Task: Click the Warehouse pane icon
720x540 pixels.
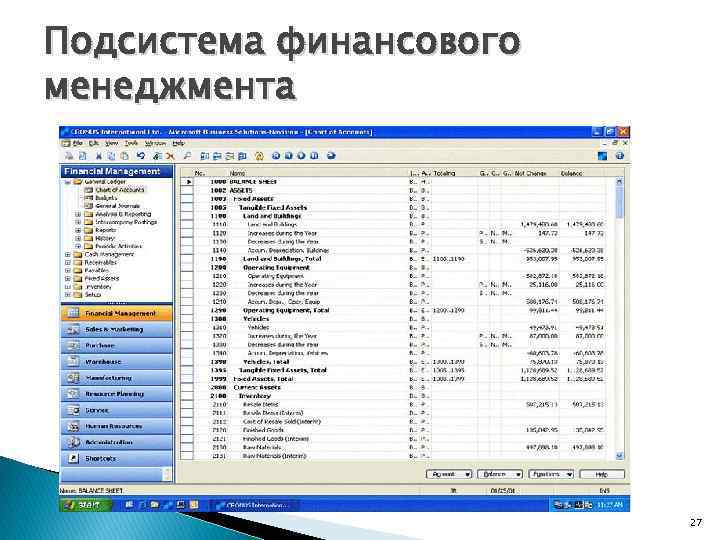Action: tap(73, 361)
